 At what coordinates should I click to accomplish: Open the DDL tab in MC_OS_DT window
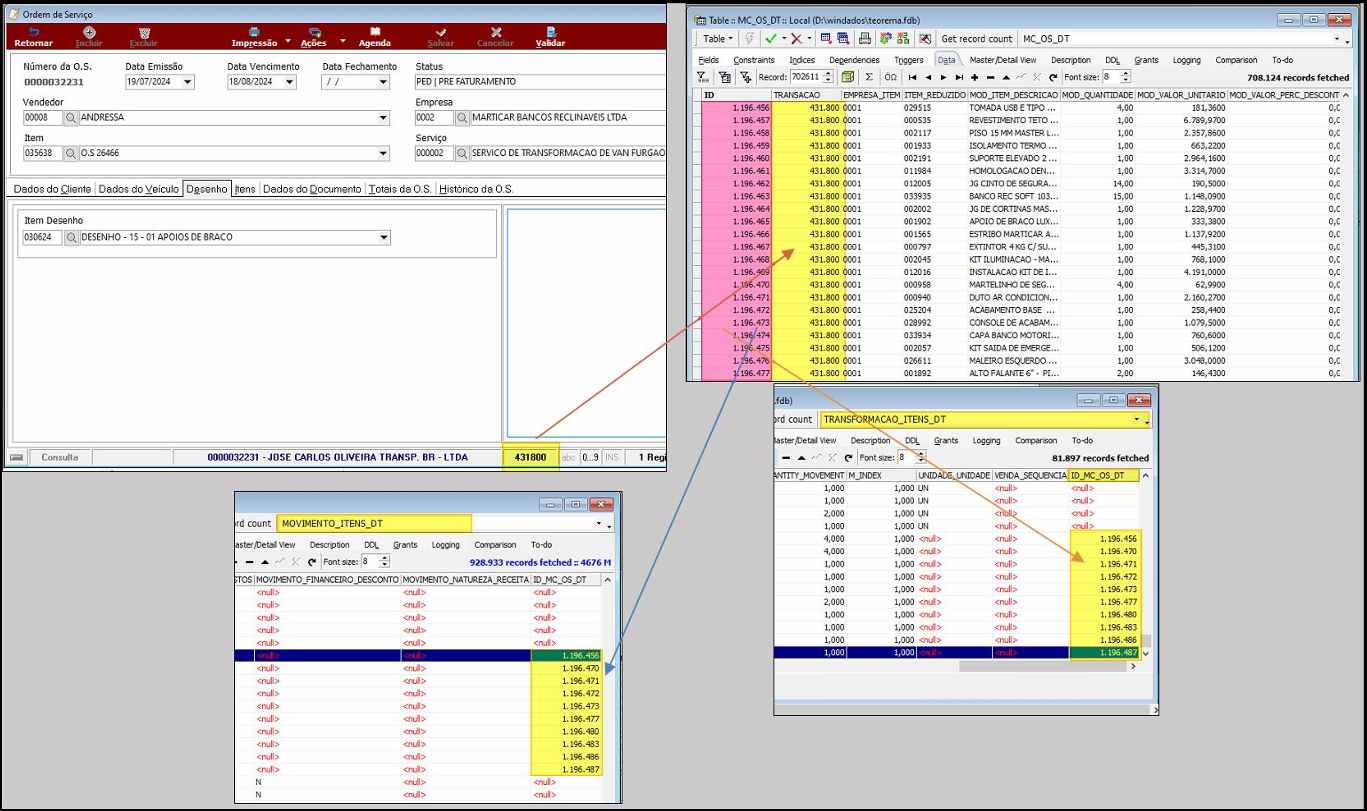pos(1112,60)
